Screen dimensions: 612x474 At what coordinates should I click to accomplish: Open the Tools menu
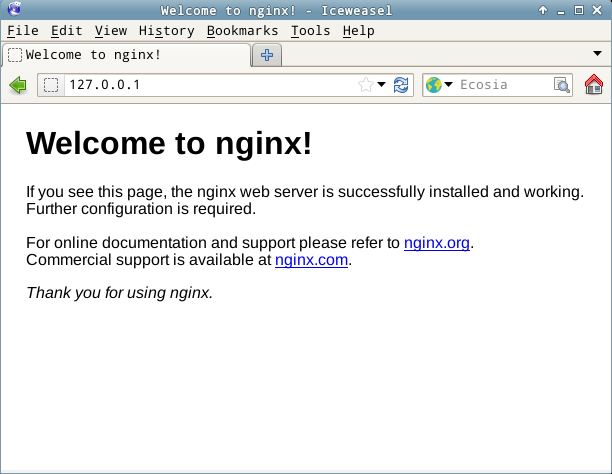310,31
